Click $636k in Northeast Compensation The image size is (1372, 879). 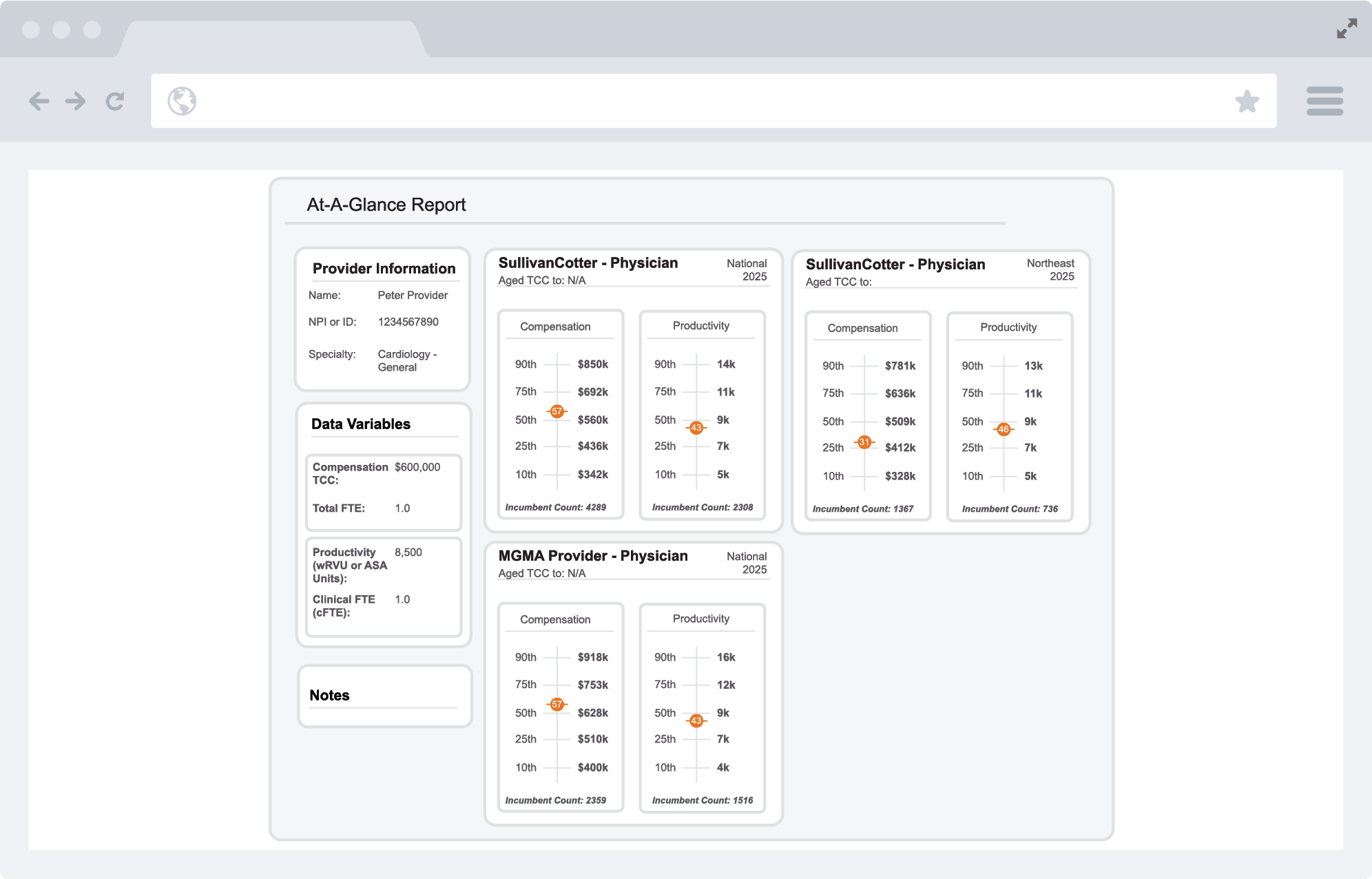tap(900, 393)
